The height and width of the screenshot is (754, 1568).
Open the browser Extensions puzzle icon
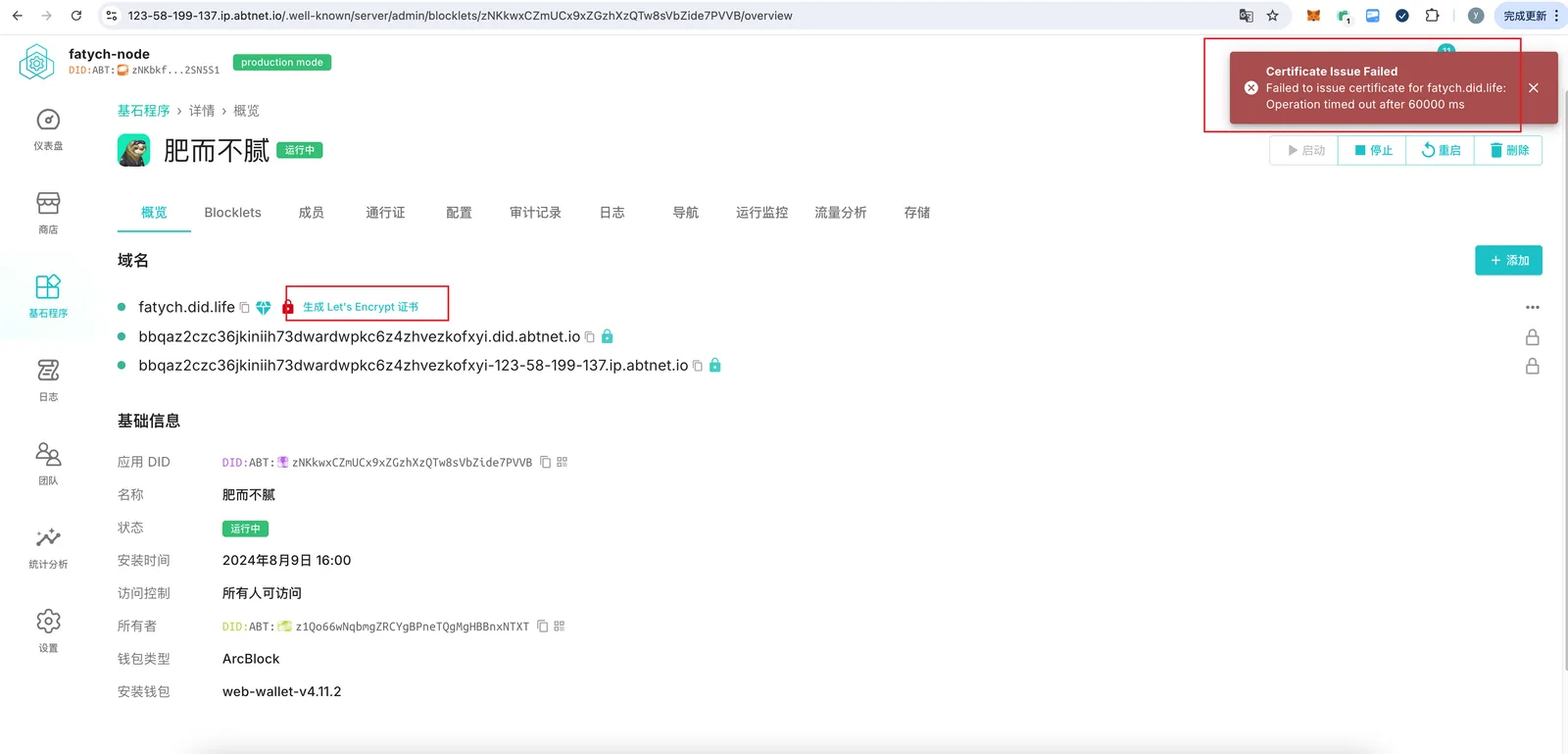click(1432, 16)
